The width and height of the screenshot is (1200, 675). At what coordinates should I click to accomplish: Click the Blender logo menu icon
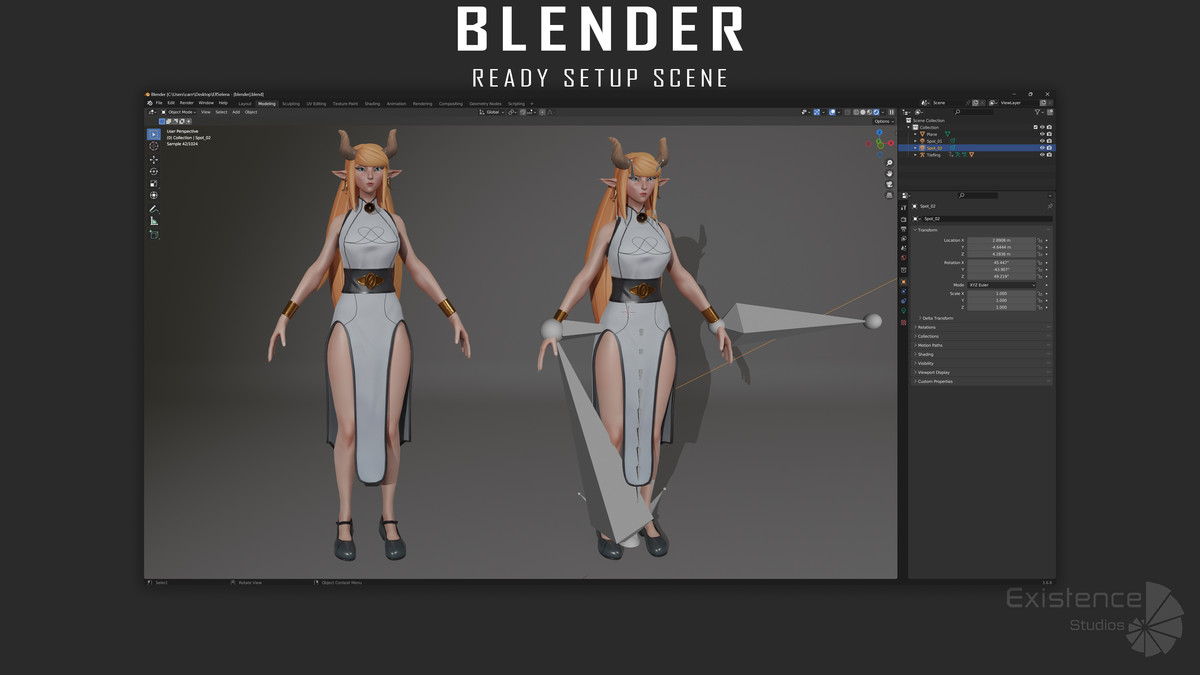point(149,103)
